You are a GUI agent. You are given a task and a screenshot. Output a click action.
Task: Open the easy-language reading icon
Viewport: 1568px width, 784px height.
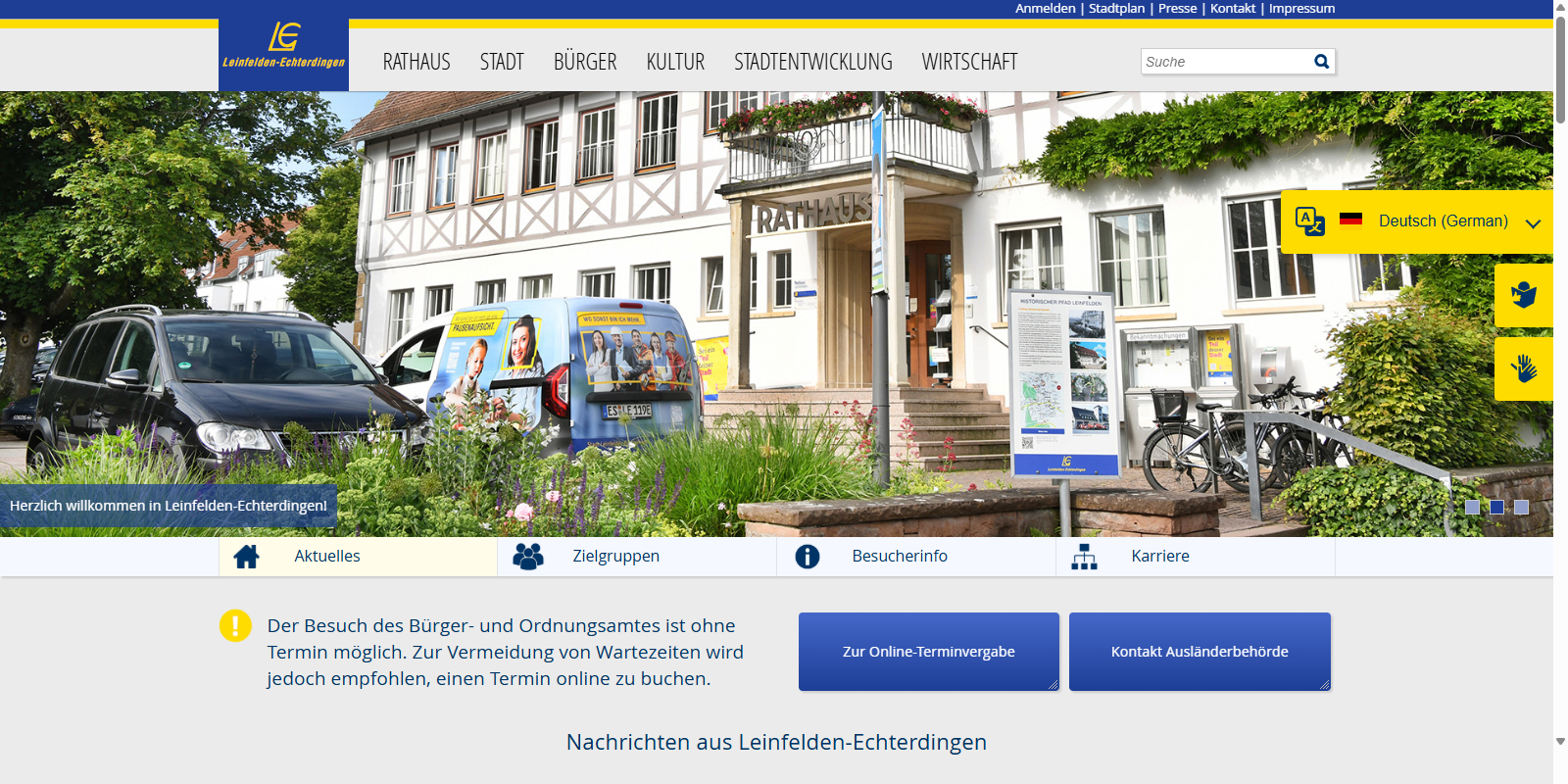coord(1523,295)
